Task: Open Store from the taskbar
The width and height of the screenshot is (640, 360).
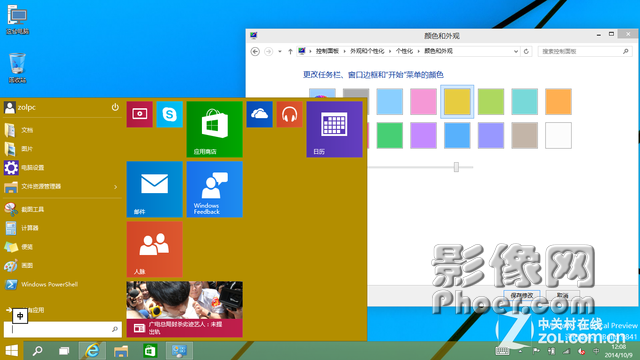Action: tap(150, 351)
